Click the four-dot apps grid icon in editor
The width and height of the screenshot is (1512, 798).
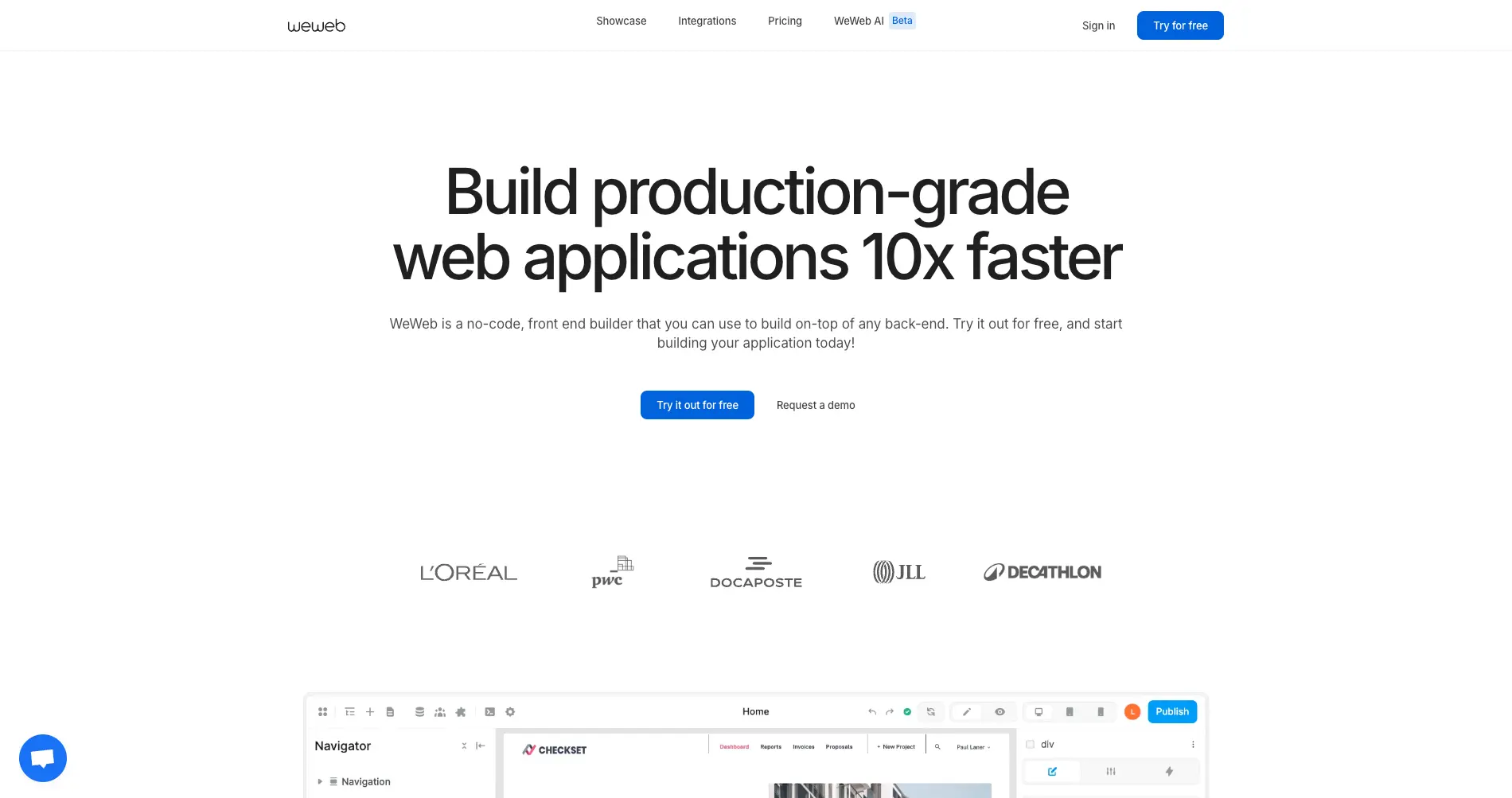322,712
